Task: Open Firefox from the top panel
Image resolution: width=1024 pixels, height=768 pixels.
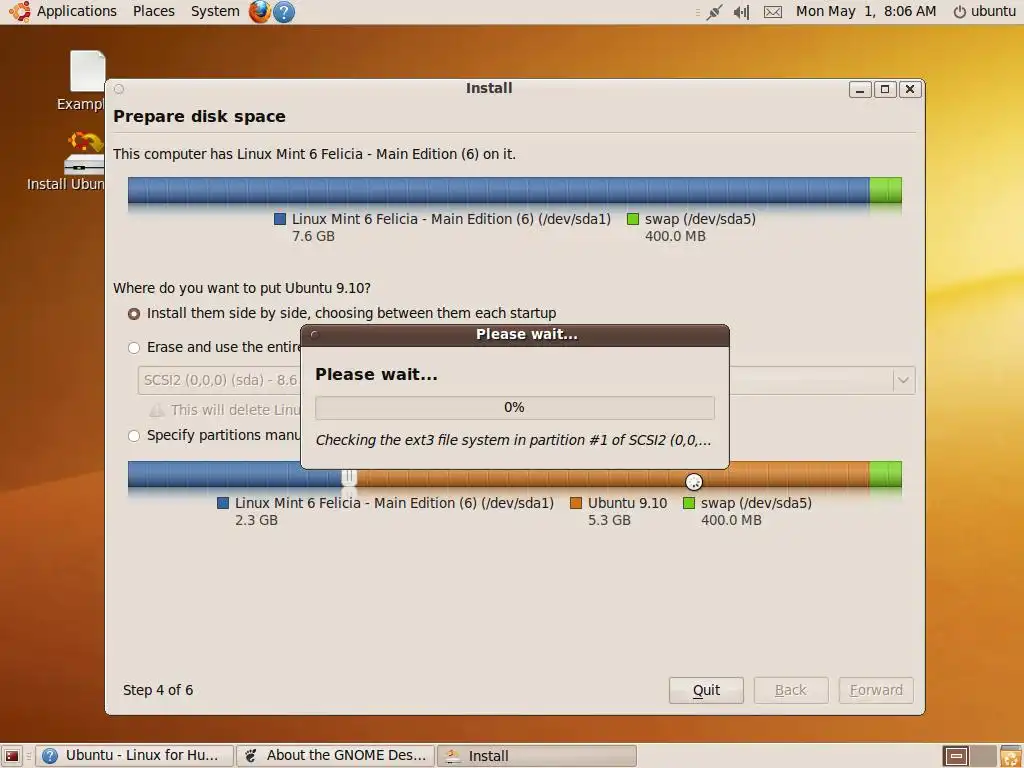Action: point(259,12)
